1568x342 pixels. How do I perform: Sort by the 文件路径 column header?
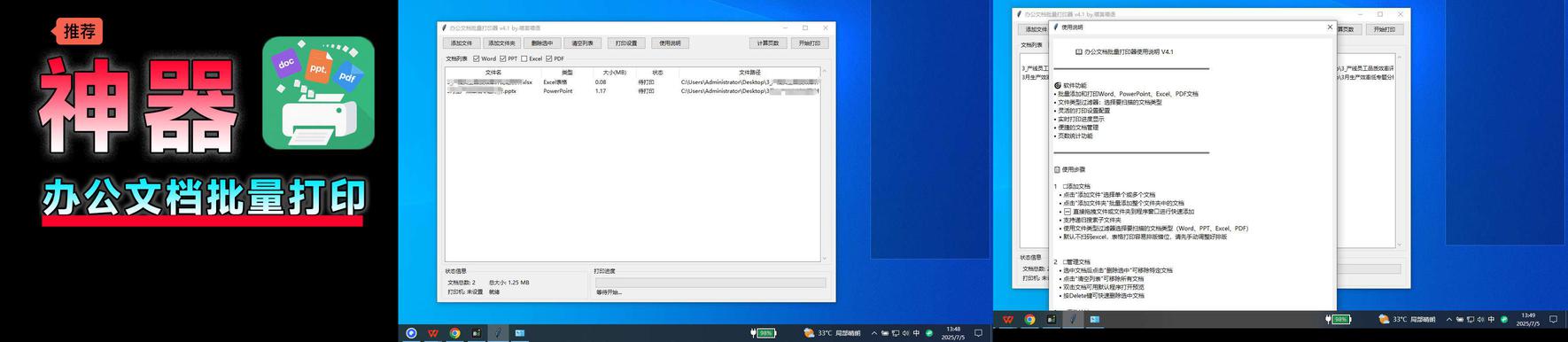(749, 73)
